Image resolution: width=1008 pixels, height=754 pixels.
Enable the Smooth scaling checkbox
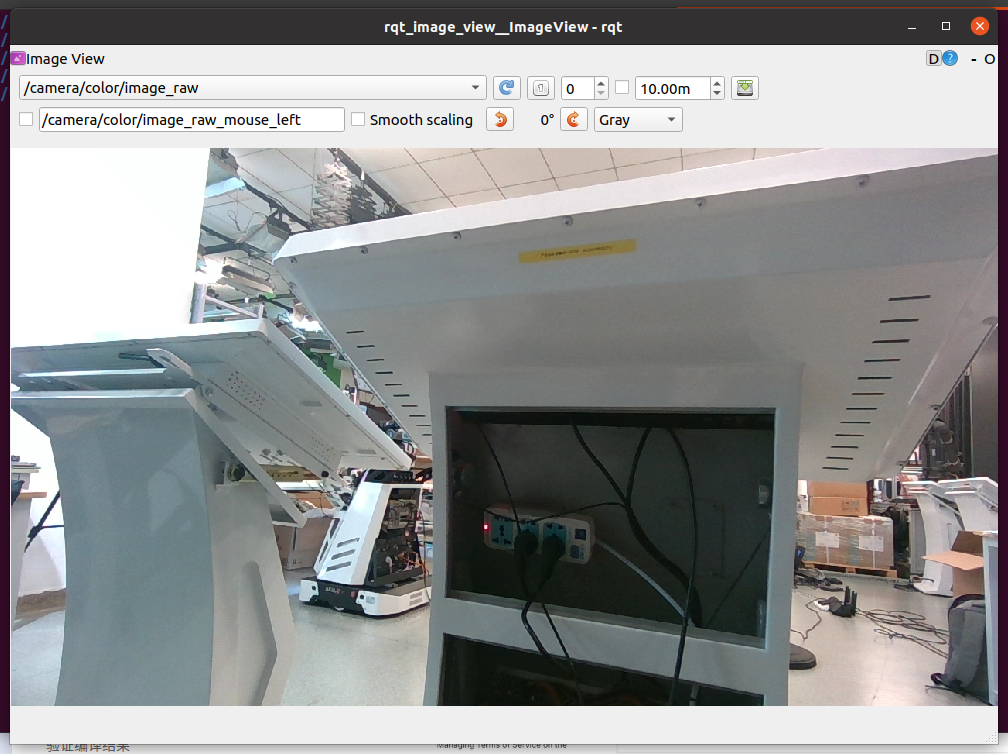click(358, 120)
